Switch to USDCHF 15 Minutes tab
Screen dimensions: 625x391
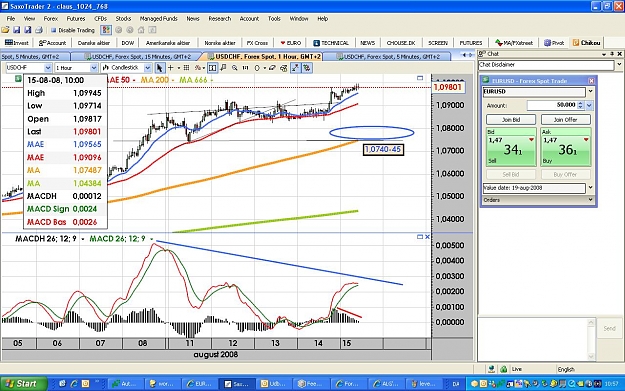138,57
